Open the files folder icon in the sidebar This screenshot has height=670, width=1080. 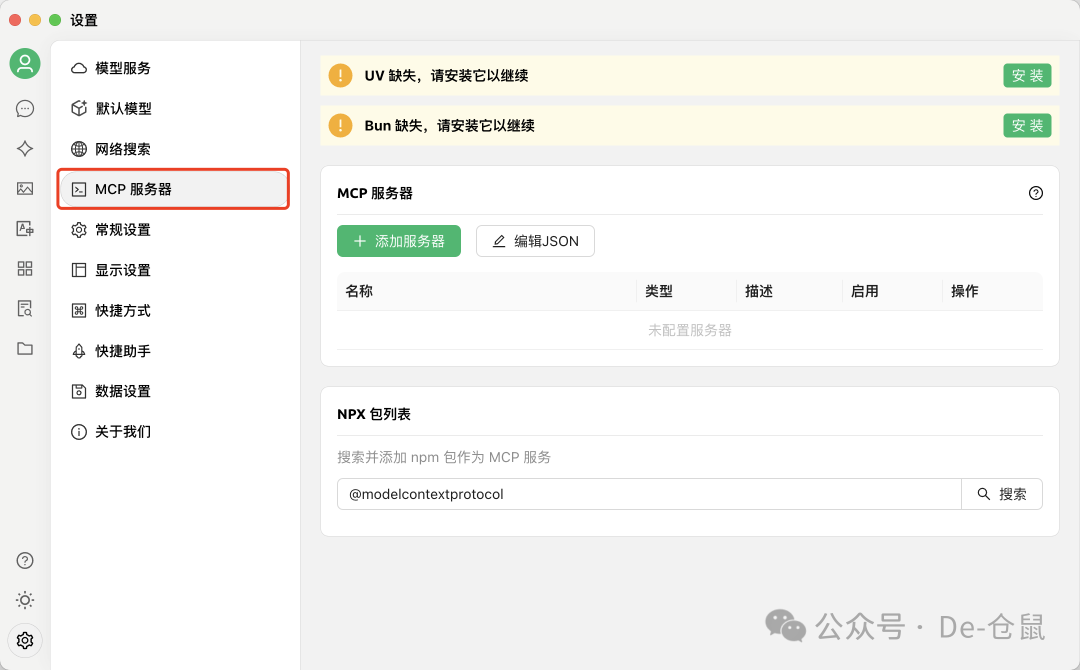point(24,348)
